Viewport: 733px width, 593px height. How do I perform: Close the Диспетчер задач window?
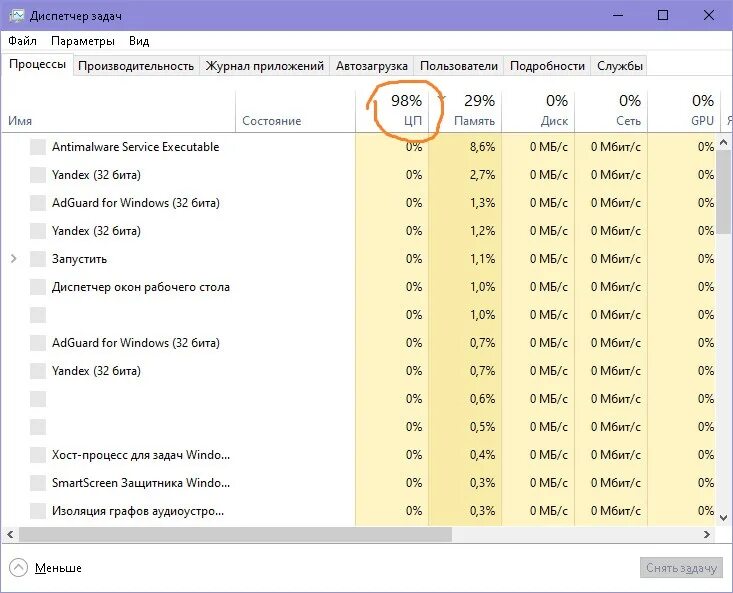[x=709, y=15]
